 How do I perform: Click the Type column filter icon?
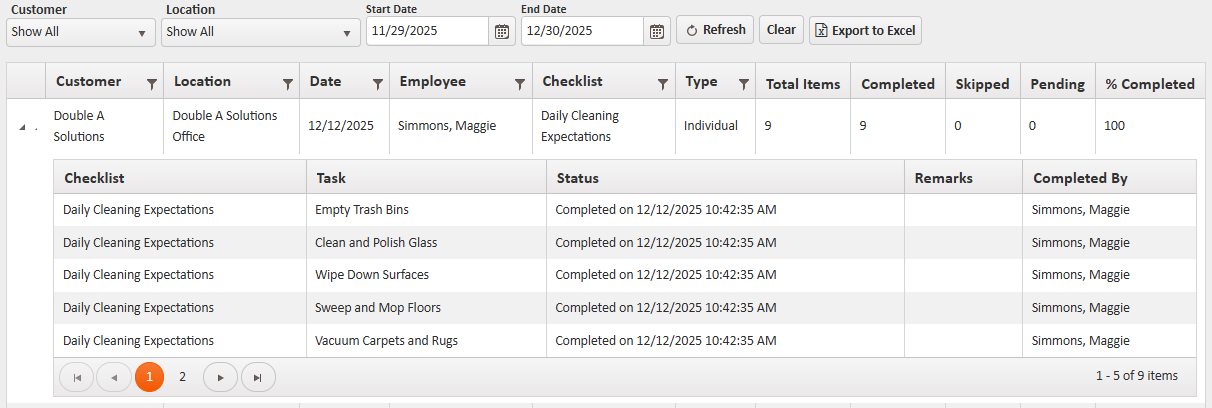pyautogui.click(x=743, y=84)
